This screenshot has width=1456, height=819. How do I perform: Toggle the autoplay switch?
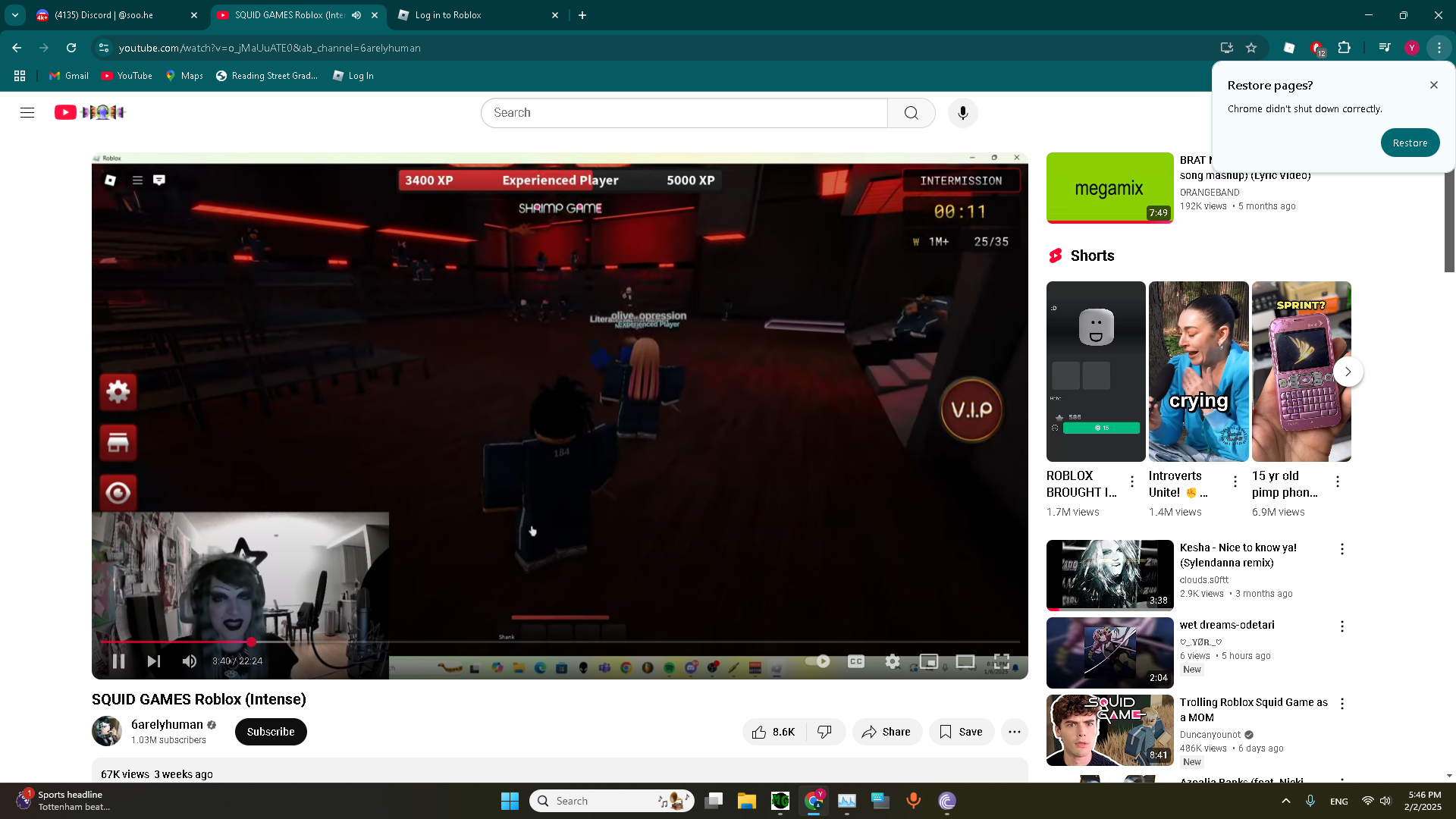817,661
